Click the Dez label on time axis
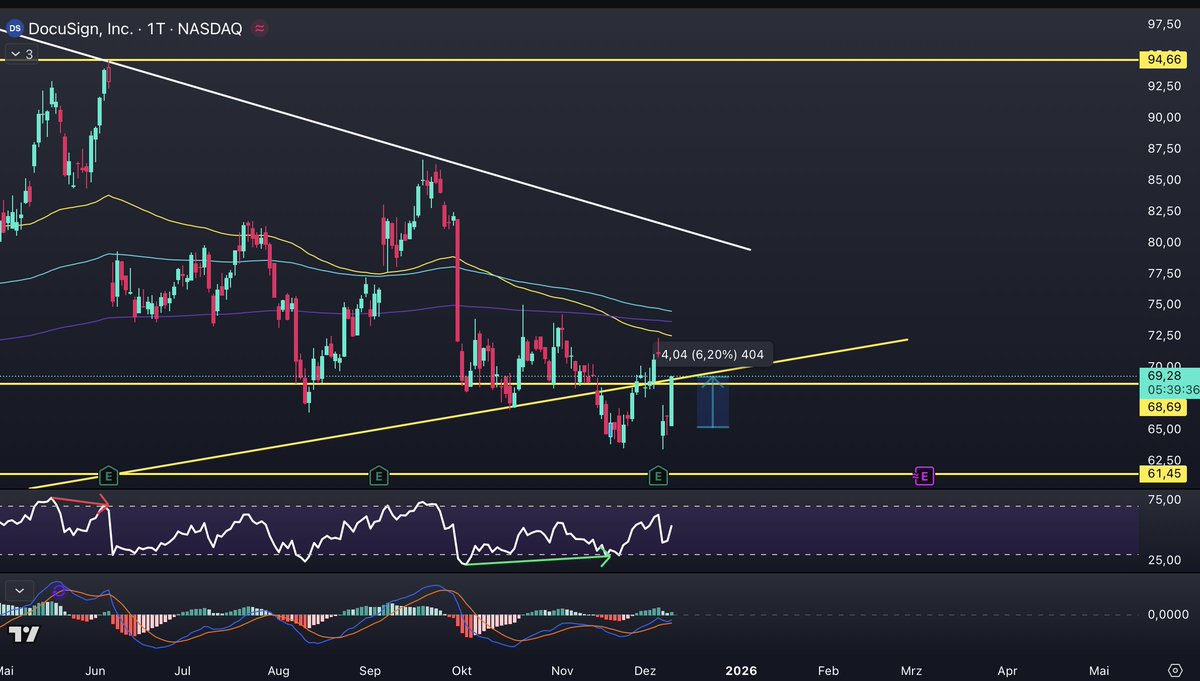Viewport: 1200px width, 681px height. [x=643, y=669]
